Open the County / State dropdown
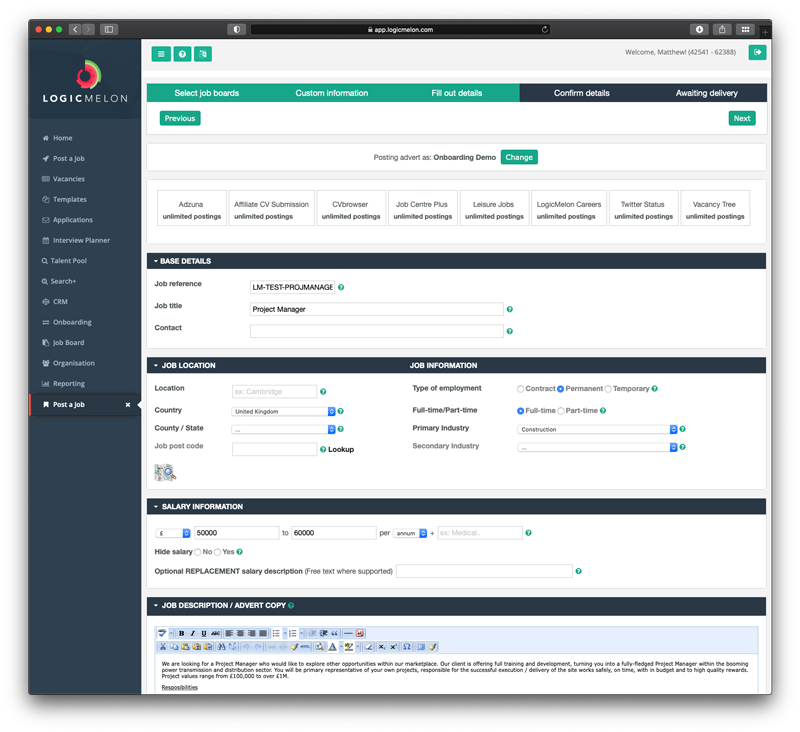 [x=283, y=430]
